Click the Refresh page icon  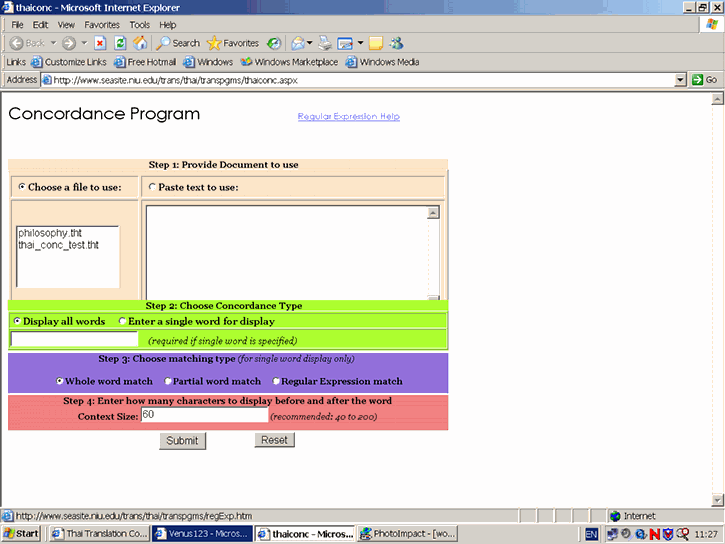click(x=120, y=43)
